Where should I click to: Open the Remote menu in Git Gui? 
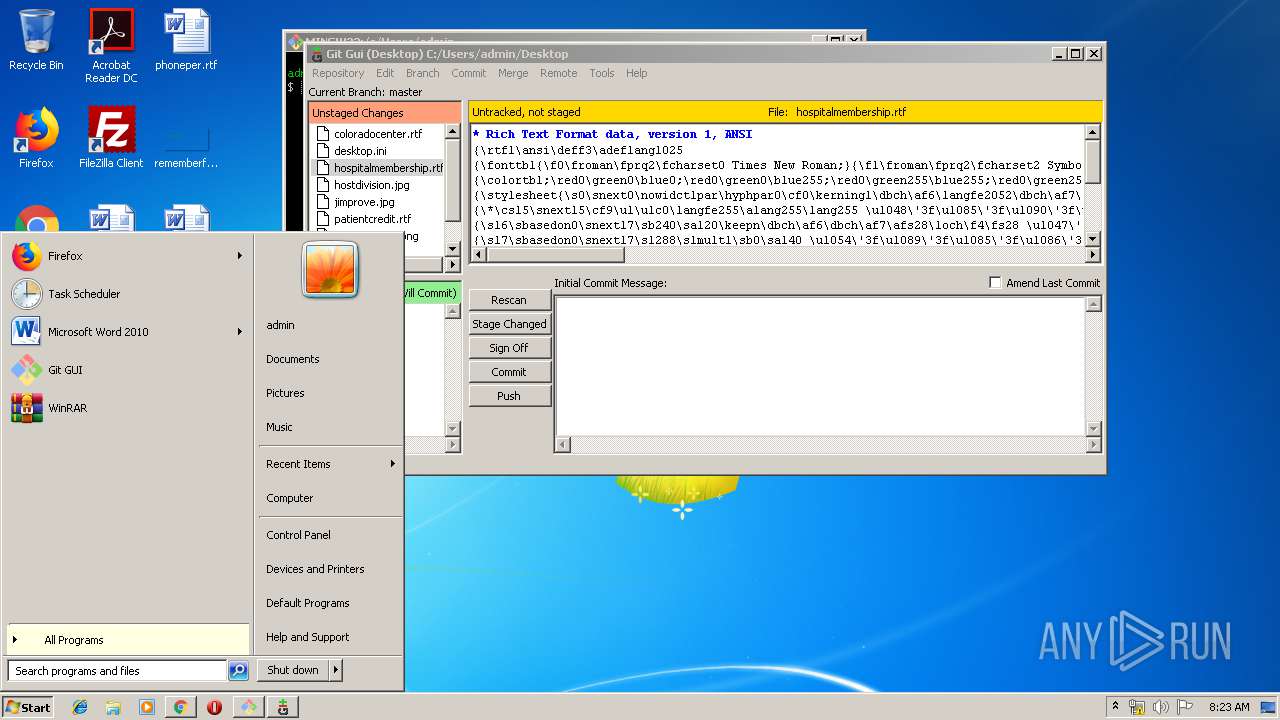558,73
